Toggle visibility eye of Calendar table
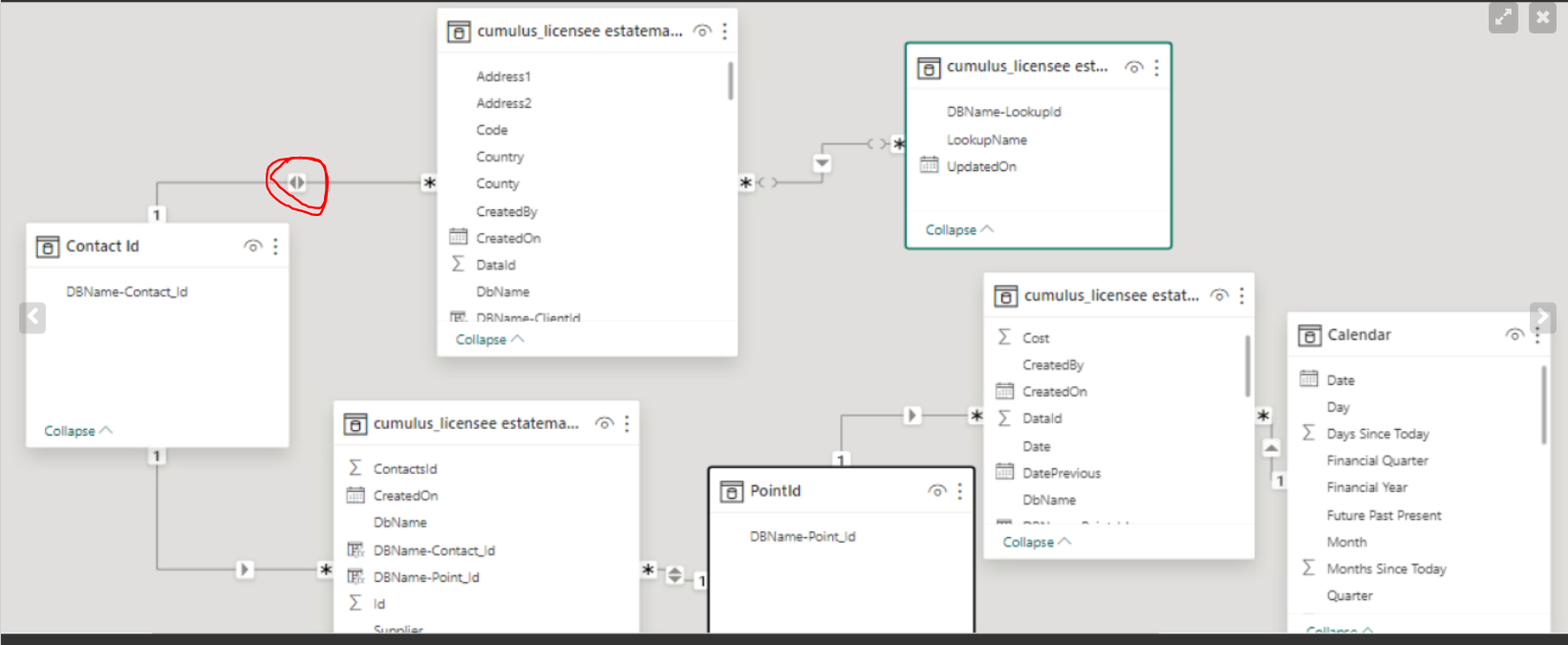This screenshot has height=645, width=1568. click(1514, 335)
